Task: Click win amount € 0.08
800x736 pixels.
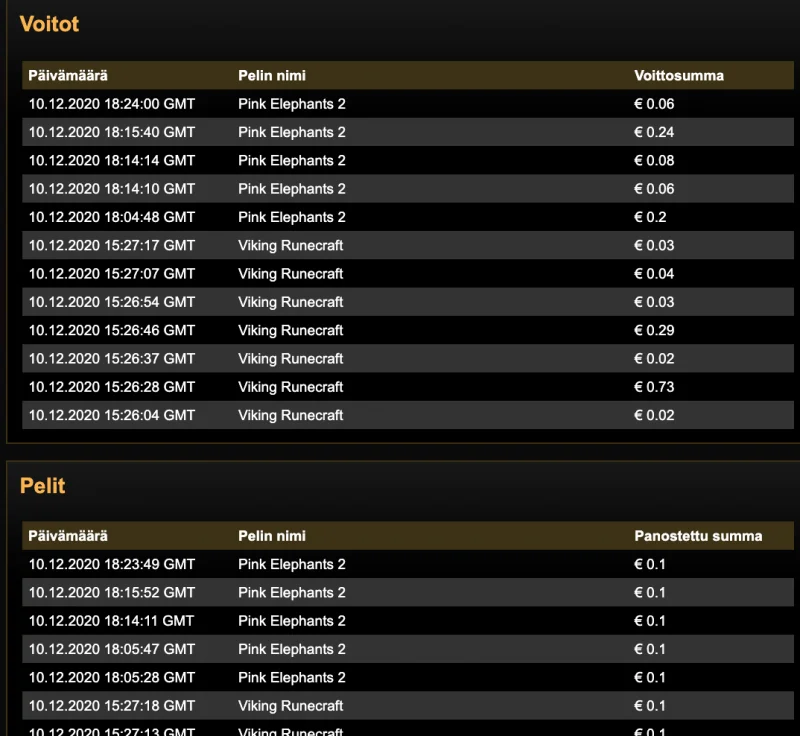Action: [654, 161]
